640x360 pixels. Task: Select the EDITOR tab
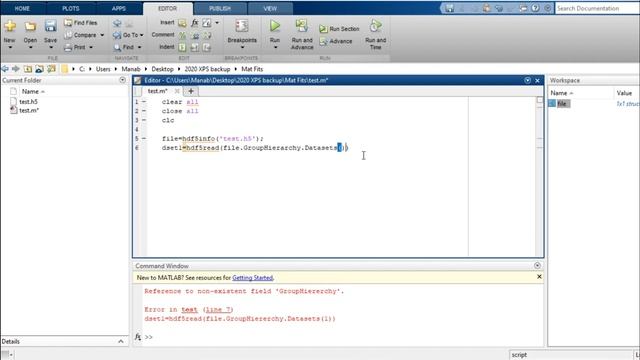pyautogui.click(x=167, y=9)
